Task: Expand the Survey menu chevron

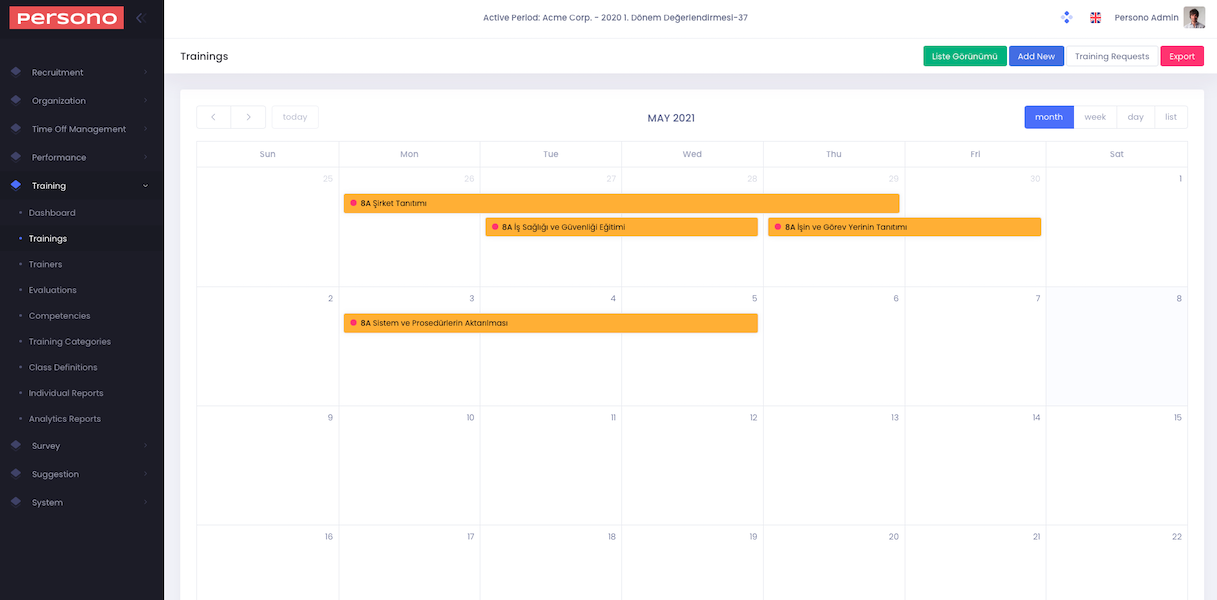Action: [145, 446]
